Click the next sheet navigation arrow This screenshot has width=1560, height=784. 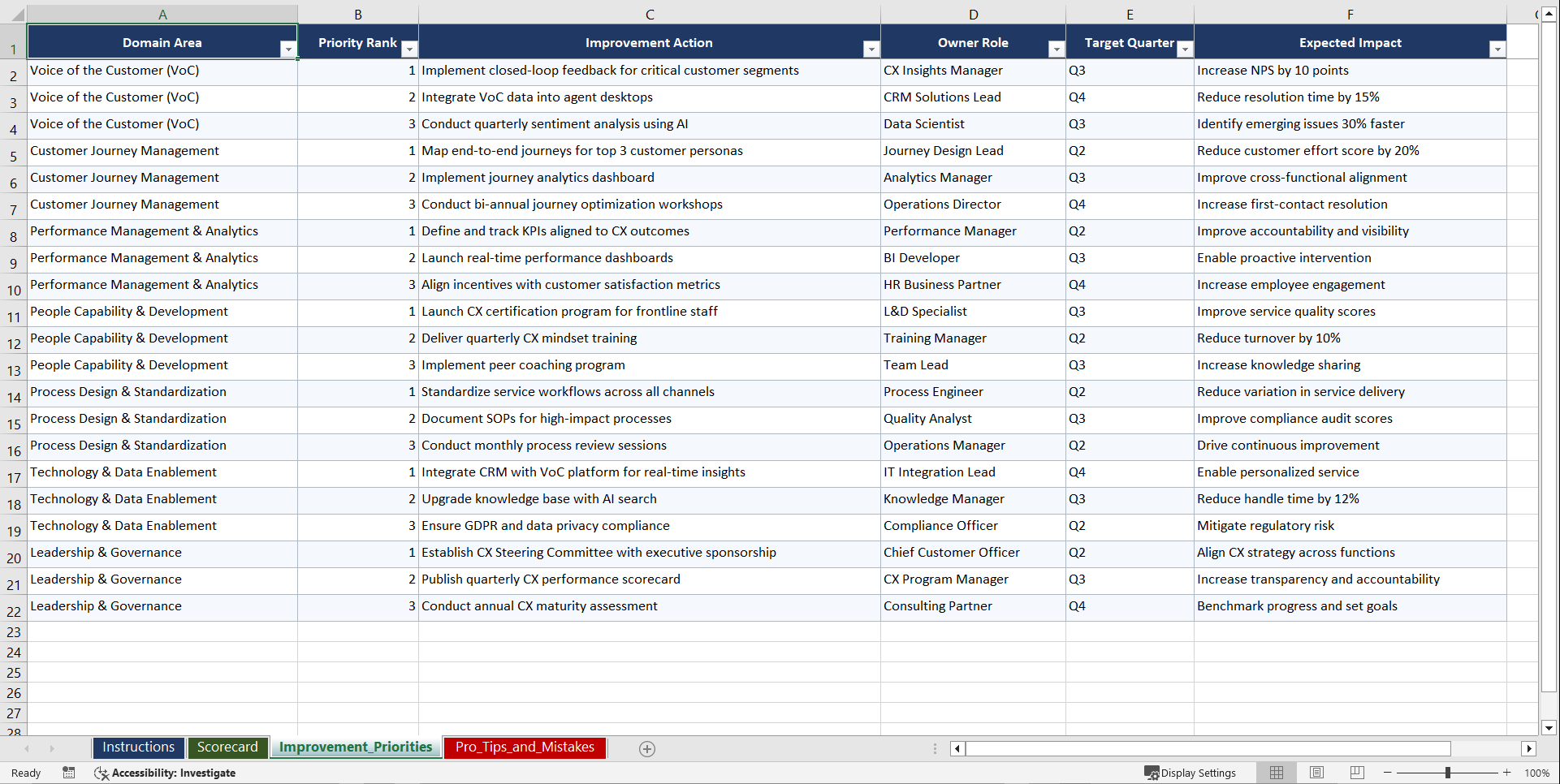[52, 748]
